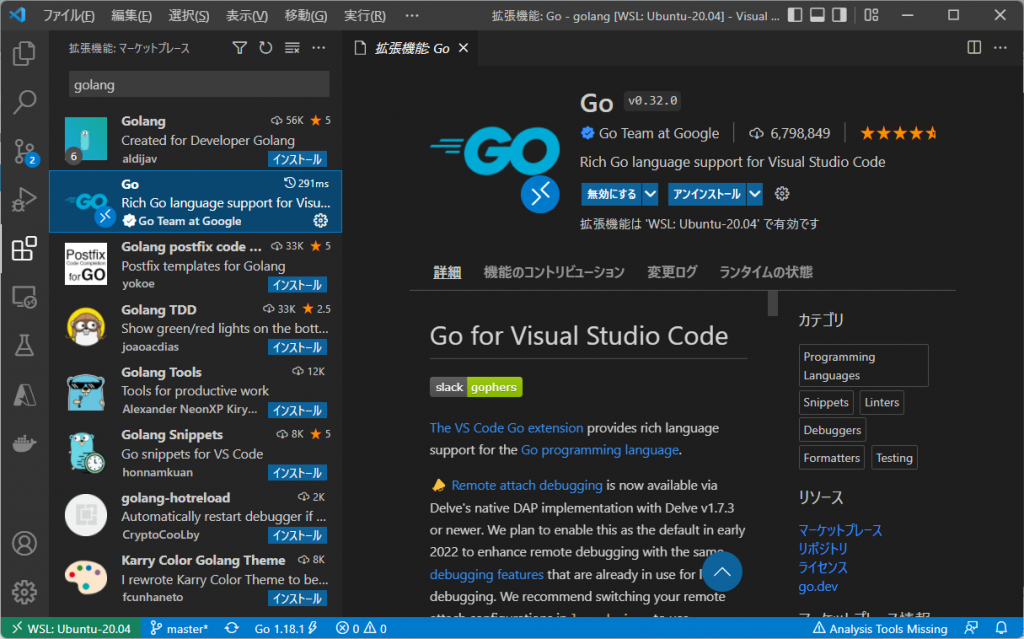
Task: Install the Golang postfix code extension
Action: 297,285
